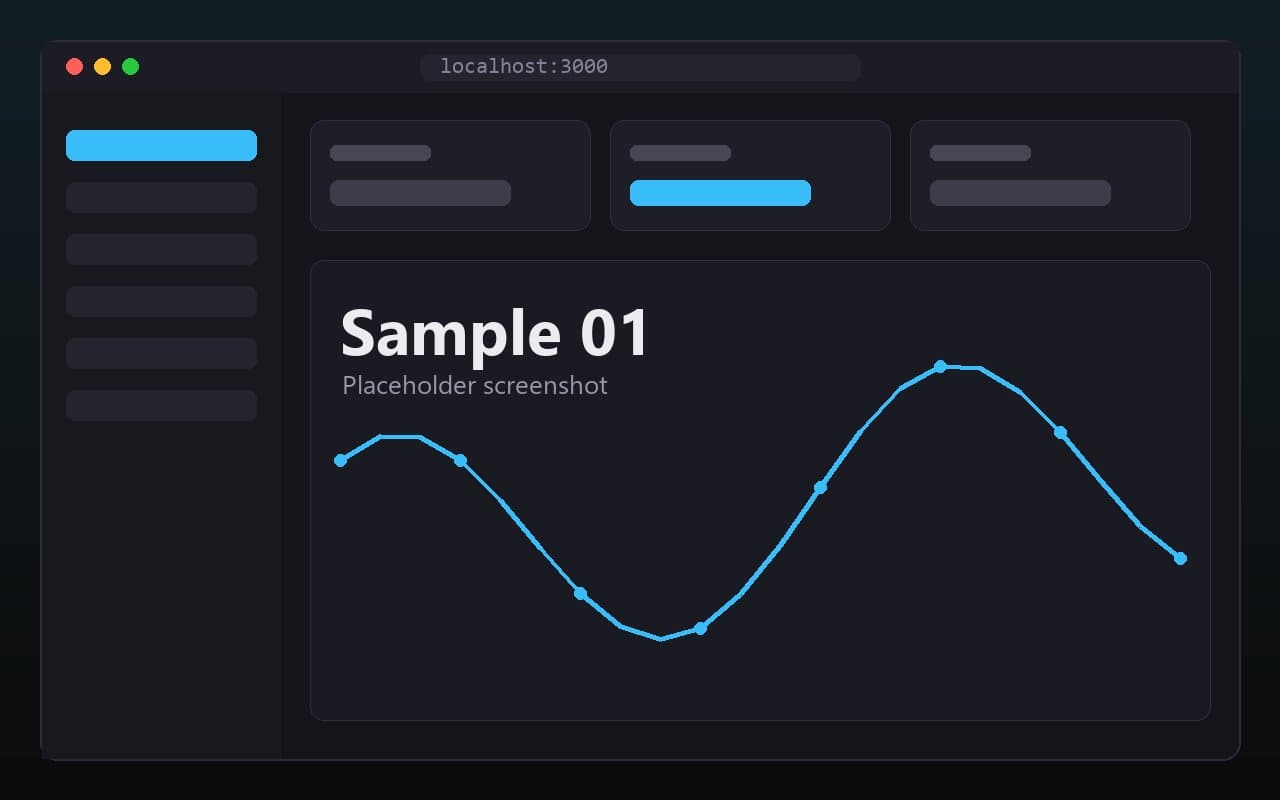Screen dimensions: 1280x800
Task: Select the gray sidebar item directly below the blue one
Action: 161,197
